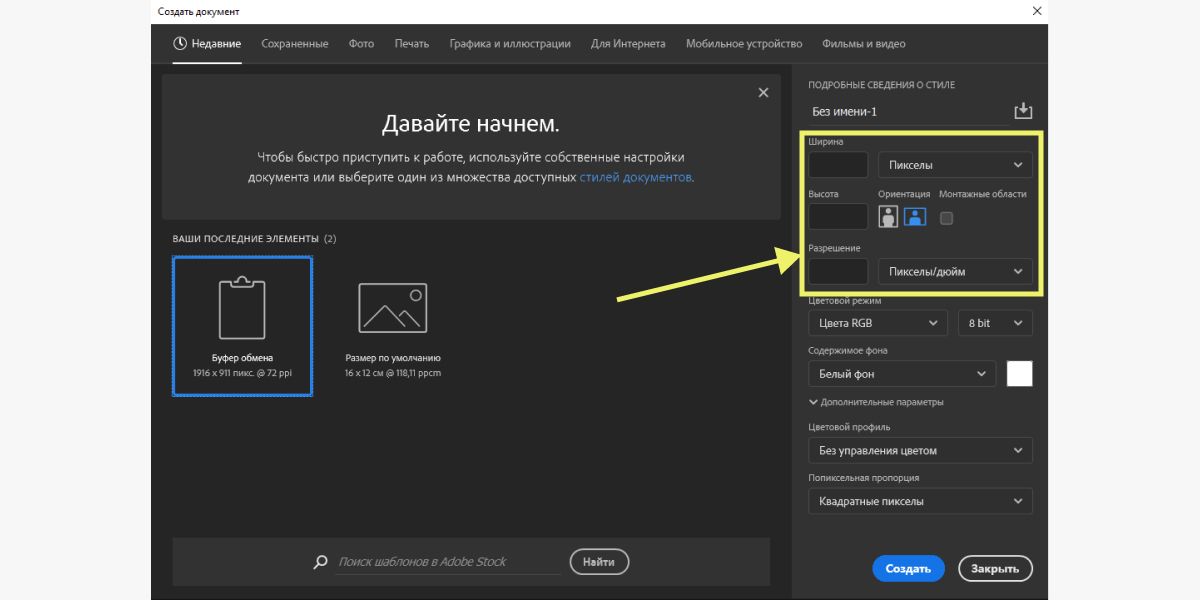Screen dimensions: 1200x600
Task: Click the 'Ширина' width input field
Action: (x=838, y=165)
